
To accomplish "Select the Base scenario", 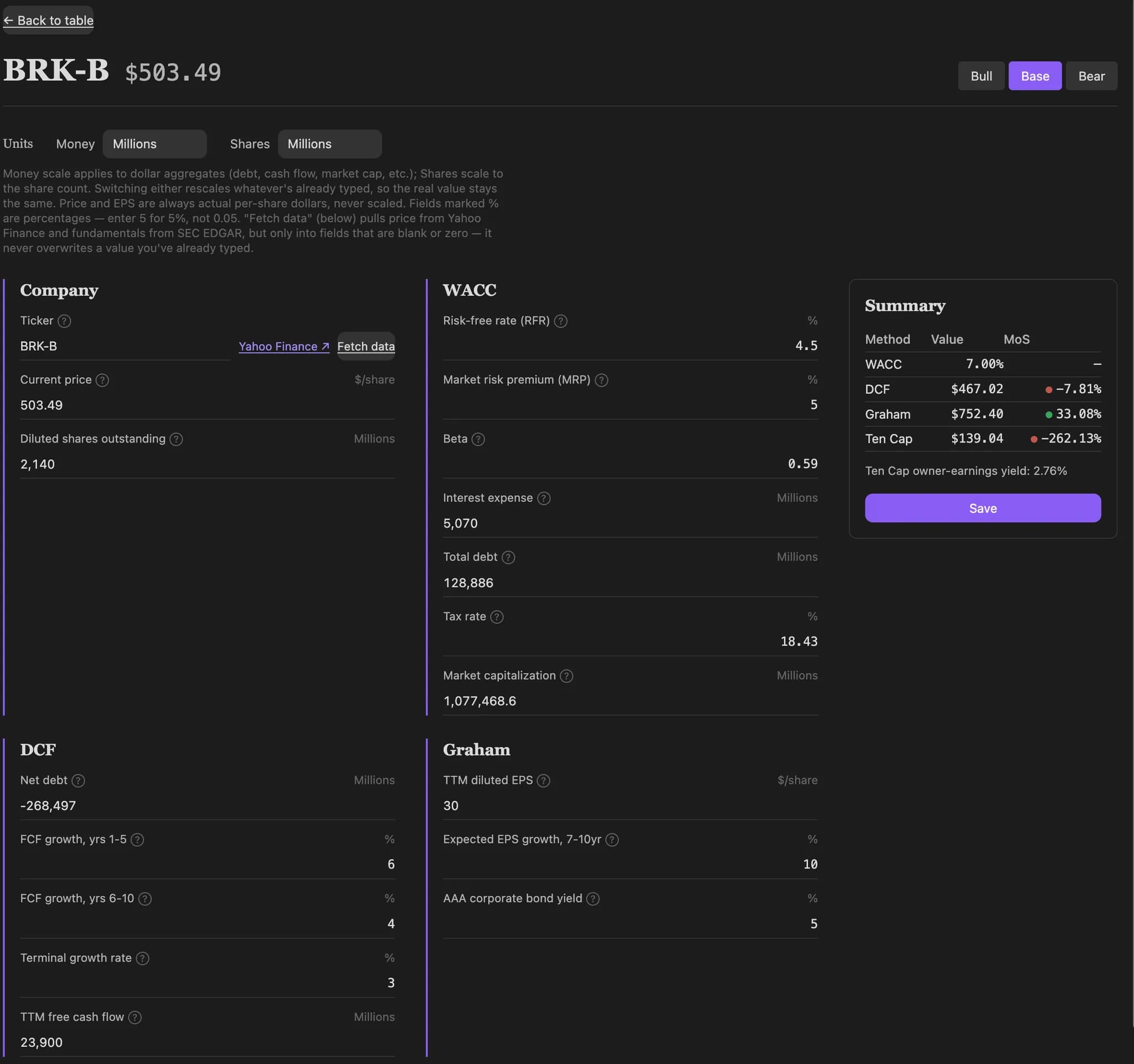I will (1035, 76).
